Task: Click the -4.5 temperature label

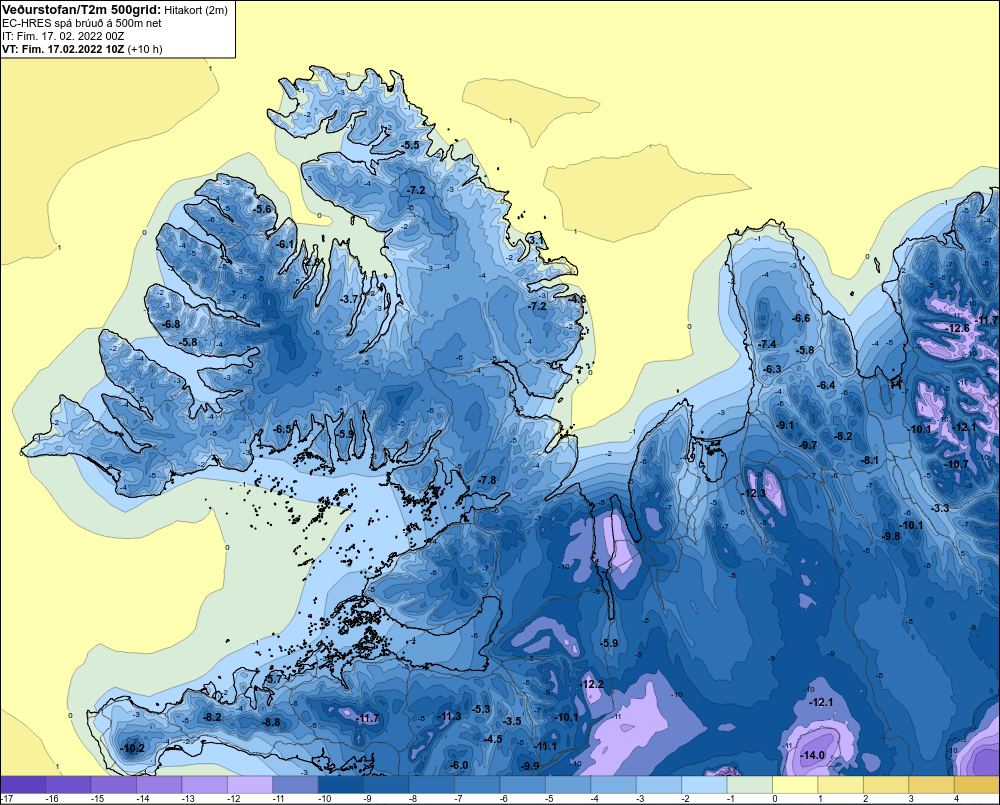Action: 494,739
